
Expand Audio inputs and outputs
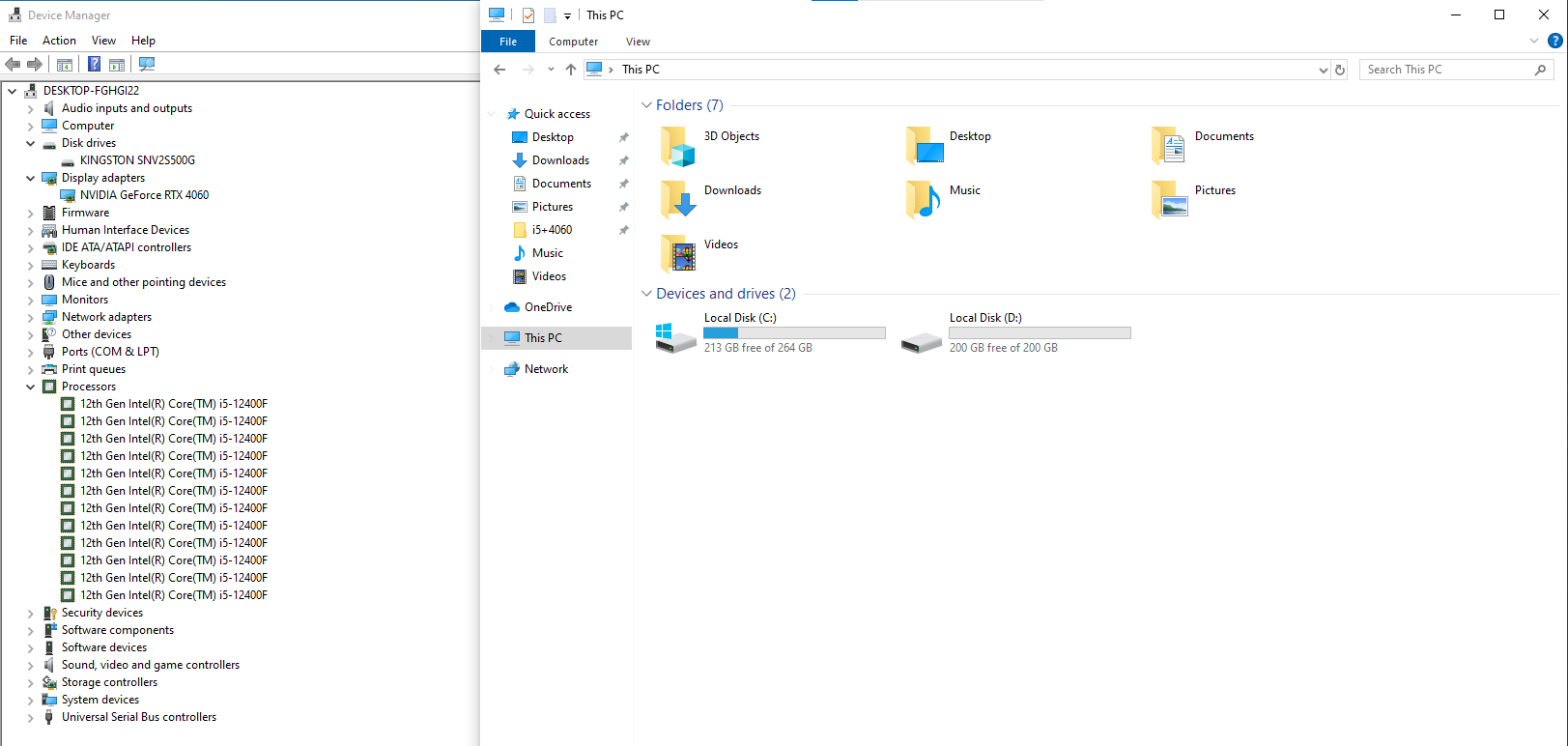[x=30, y=108]
